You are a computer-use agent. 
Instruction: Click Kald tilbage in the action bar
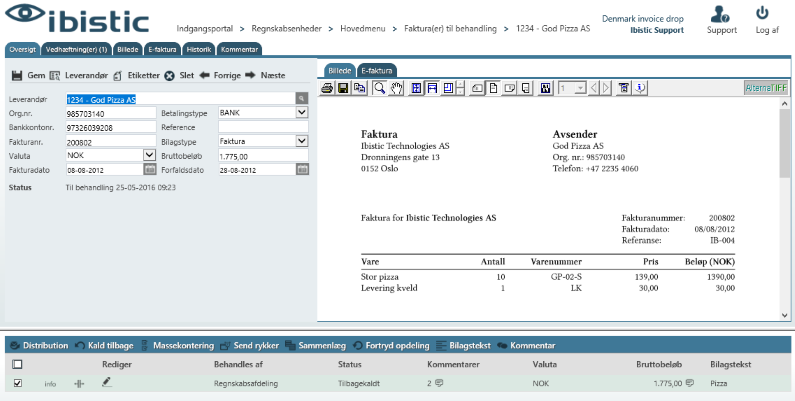(104, 345)
